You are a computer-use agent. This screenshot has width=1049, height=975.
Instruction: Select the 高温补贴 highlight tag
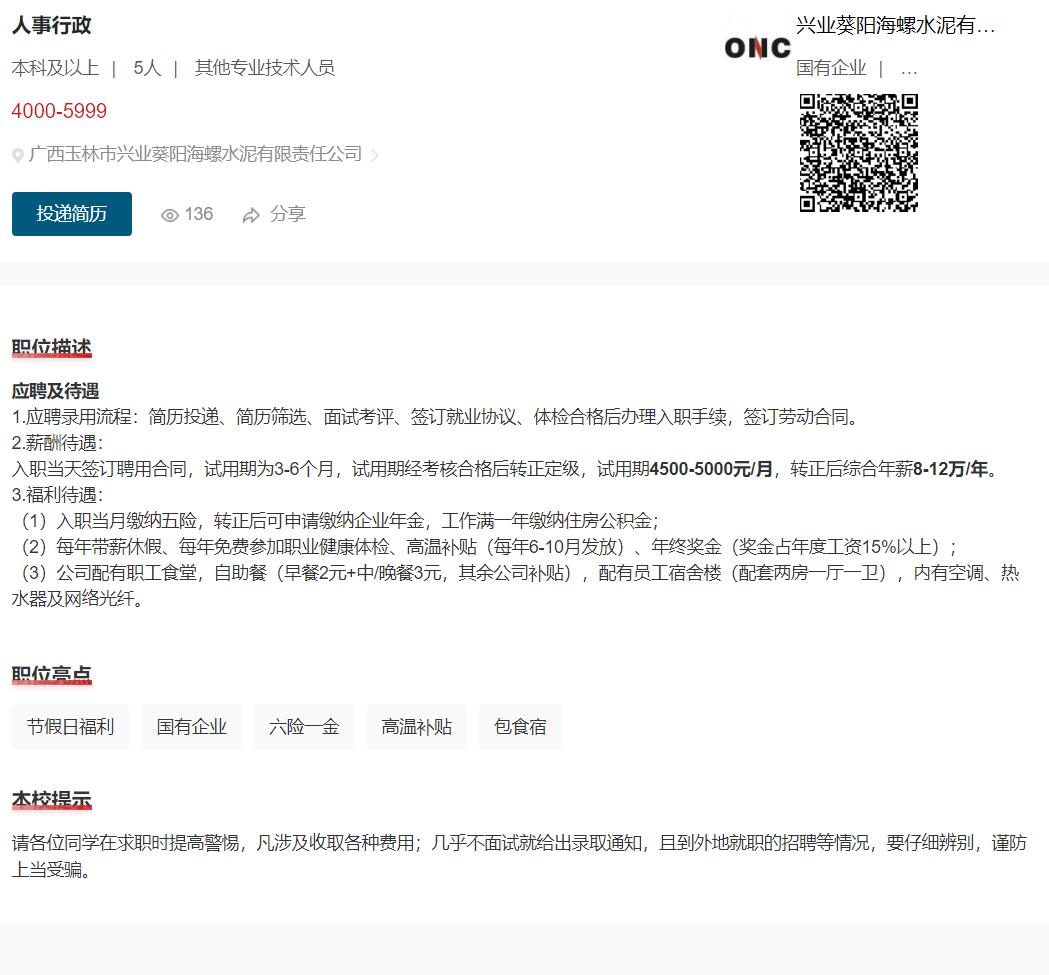pos(417,727)
